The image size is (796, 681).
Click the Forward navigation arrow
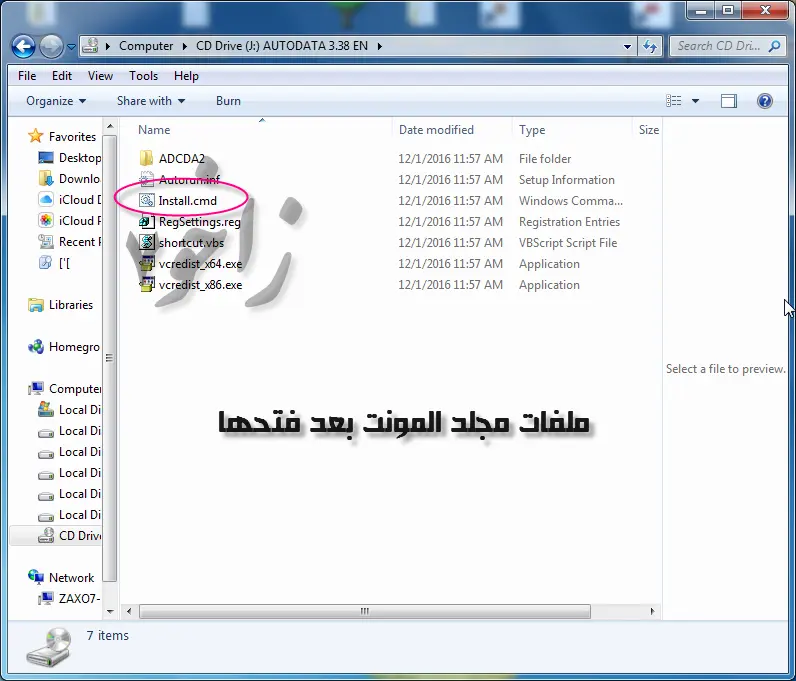pyautogui.click(x=51, y=46)
